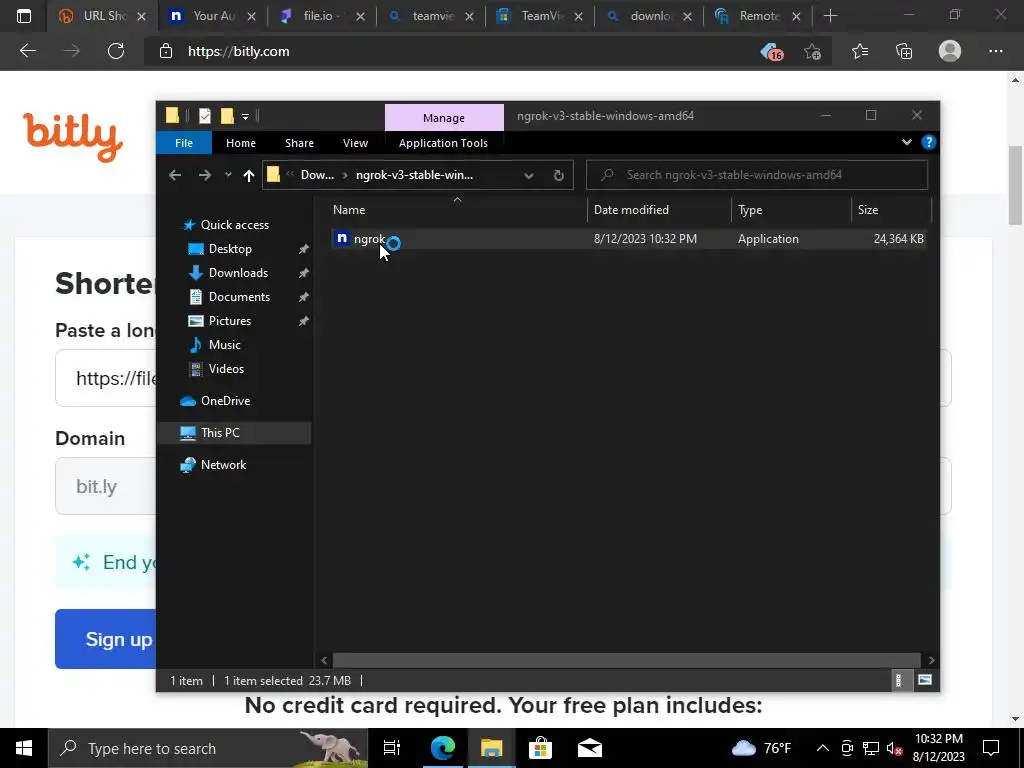
Task: Switch to details view icon in status bar
Action: point(899,680)
